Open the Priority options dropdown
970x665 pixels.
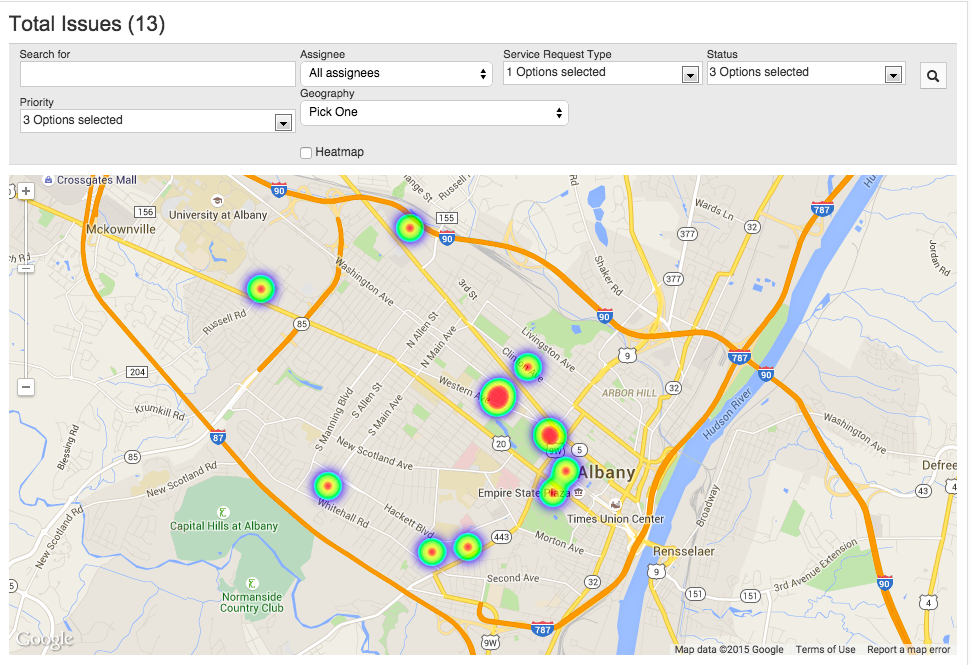click(157, 121)
